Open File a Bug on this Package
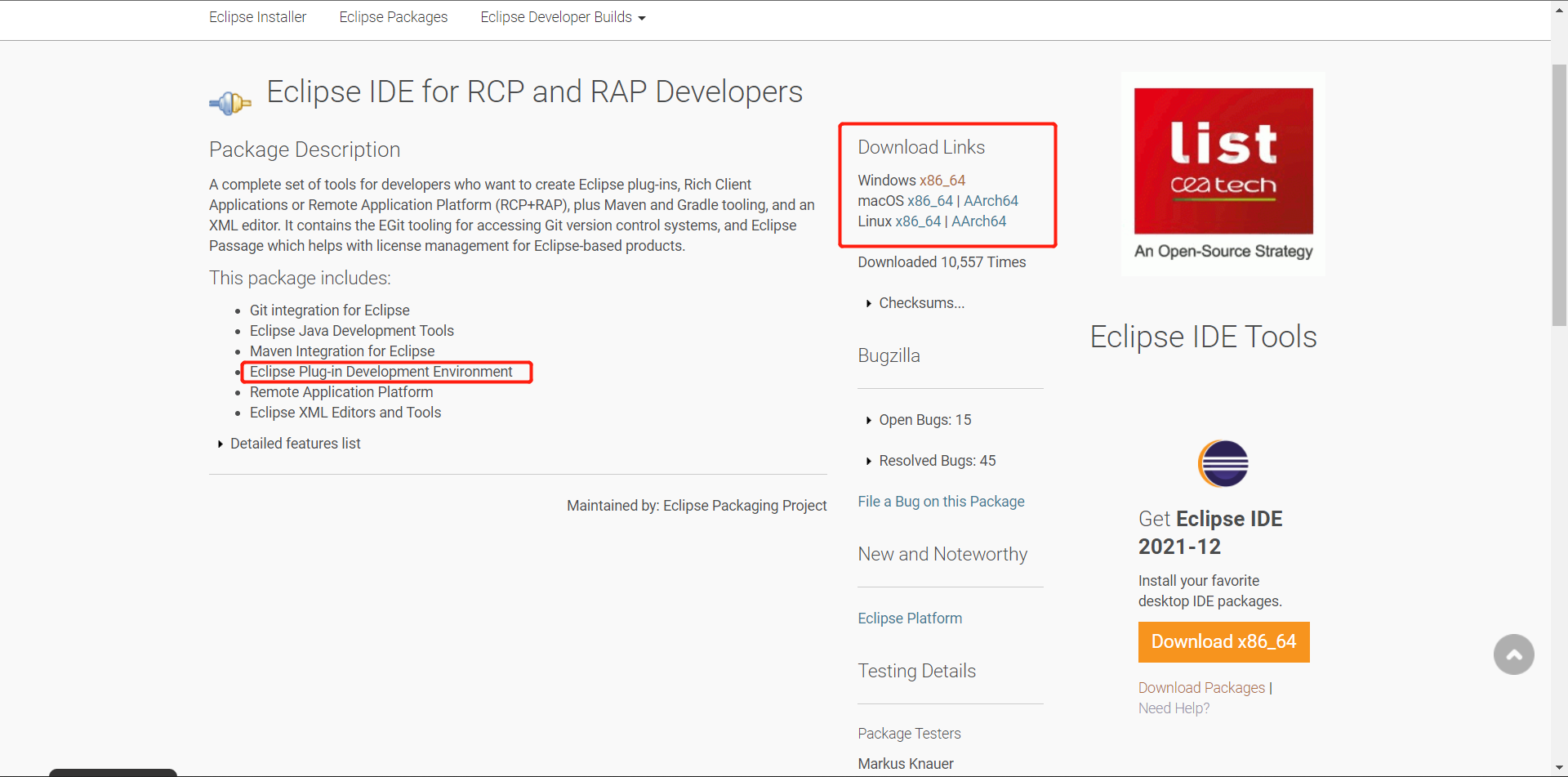Screen dimensions: 1568x777 tap(941, 502)
